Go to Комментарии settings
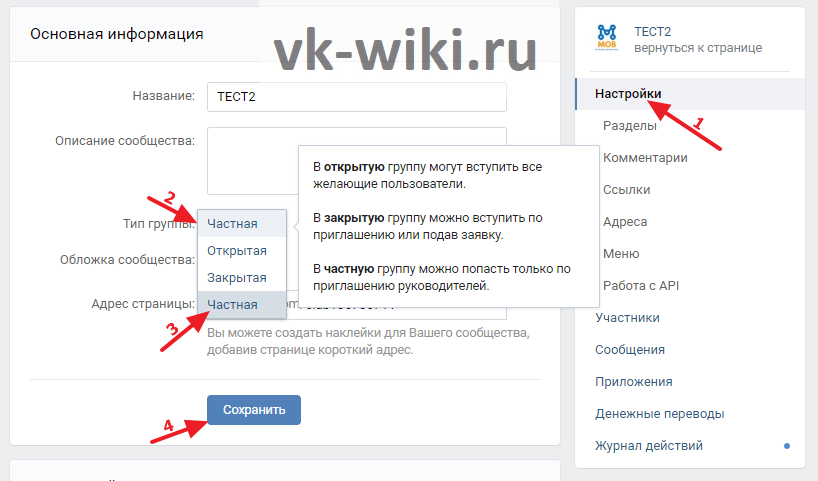This screenshot has width=818, height=481. pos(645,158)
